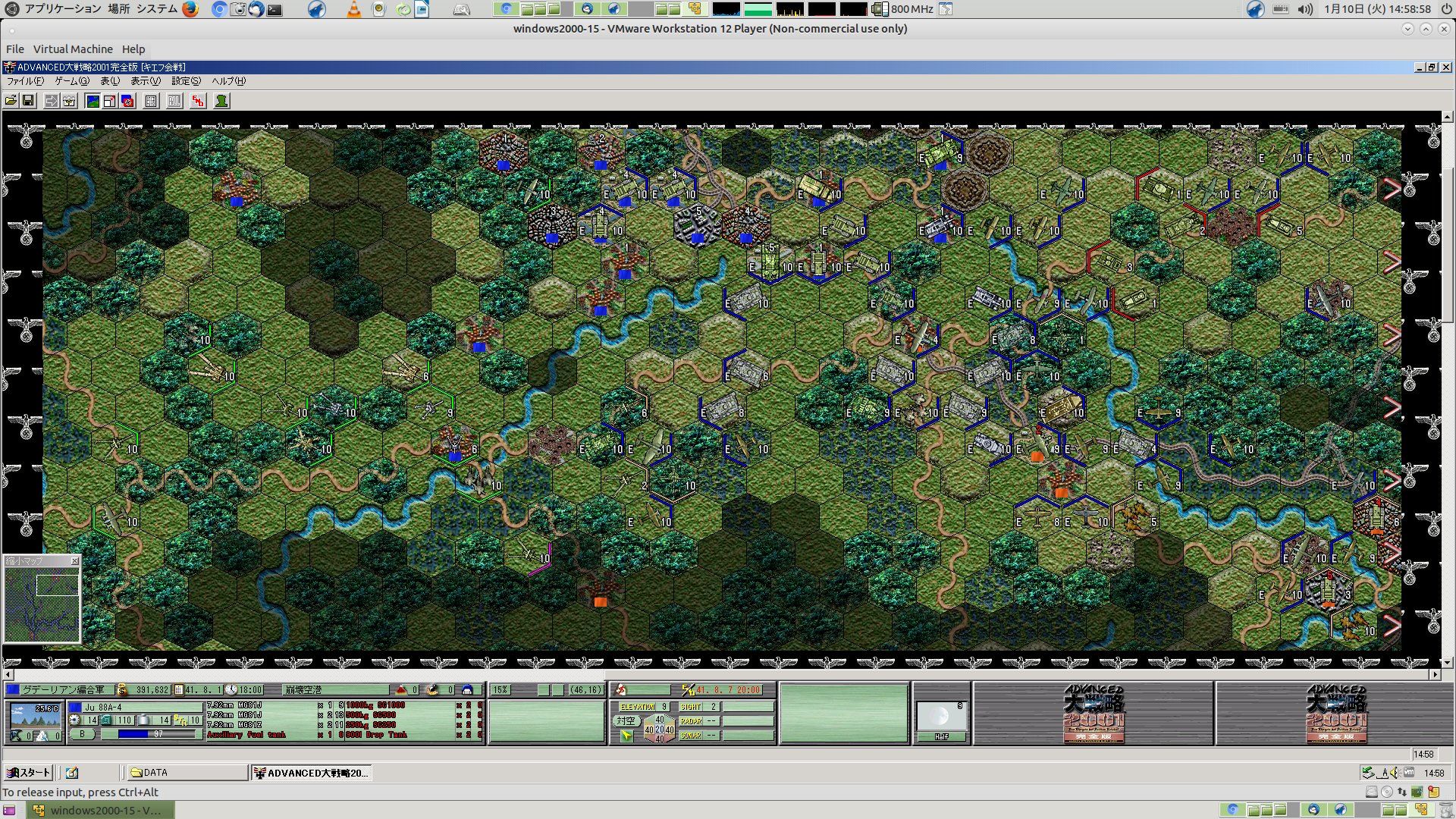Click the red END turn toolbar icon
1456x819 pixels.
coord(198,101)
